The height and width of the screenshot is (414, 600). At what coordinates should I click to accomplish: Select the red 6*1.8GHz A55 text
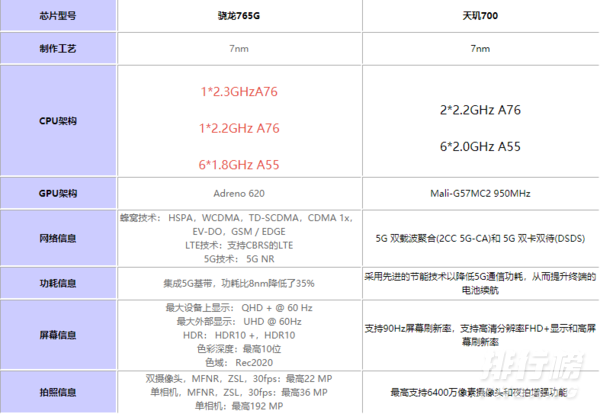239,165
